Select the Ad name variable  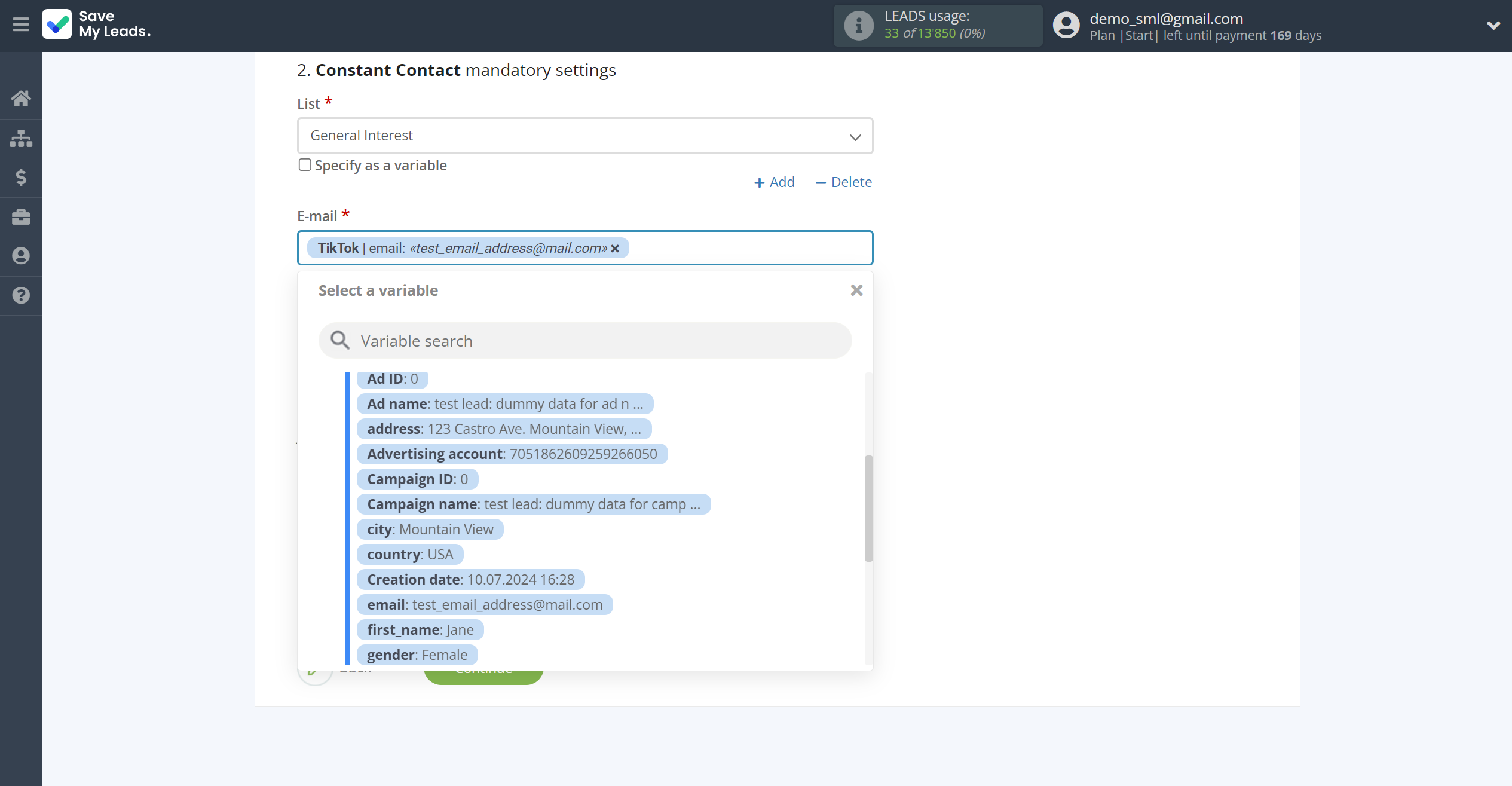point(505,404)
